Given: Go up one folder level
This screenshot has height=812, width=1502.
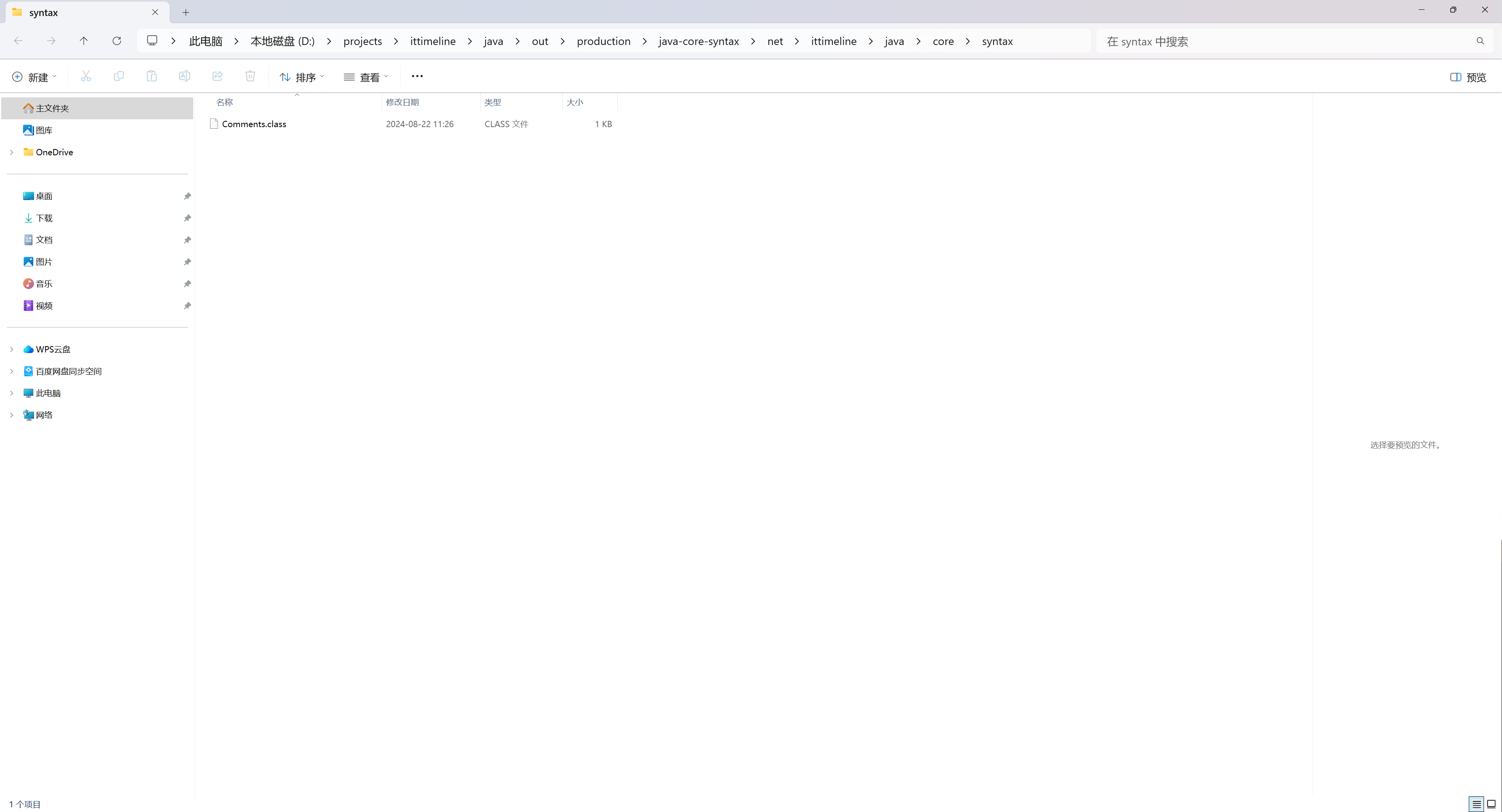Looking at the screenshot, I should tap(84, 41).
